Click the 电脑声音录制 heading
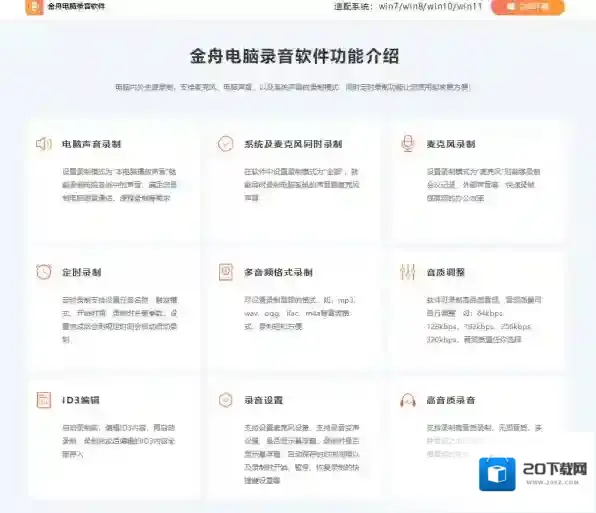596x513 pixels. coord(92,144)
